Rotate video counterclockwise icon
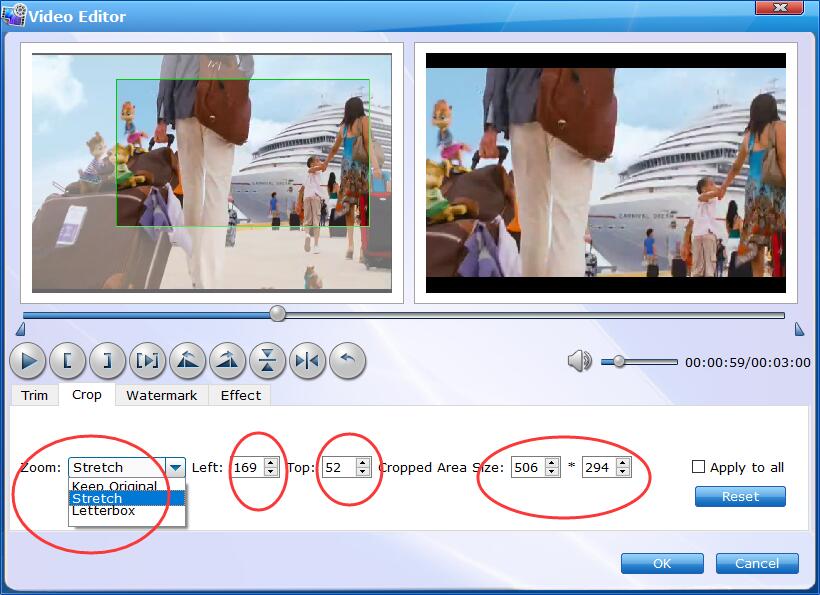Viewport: 820px width, 595px height. coord(187,361)
